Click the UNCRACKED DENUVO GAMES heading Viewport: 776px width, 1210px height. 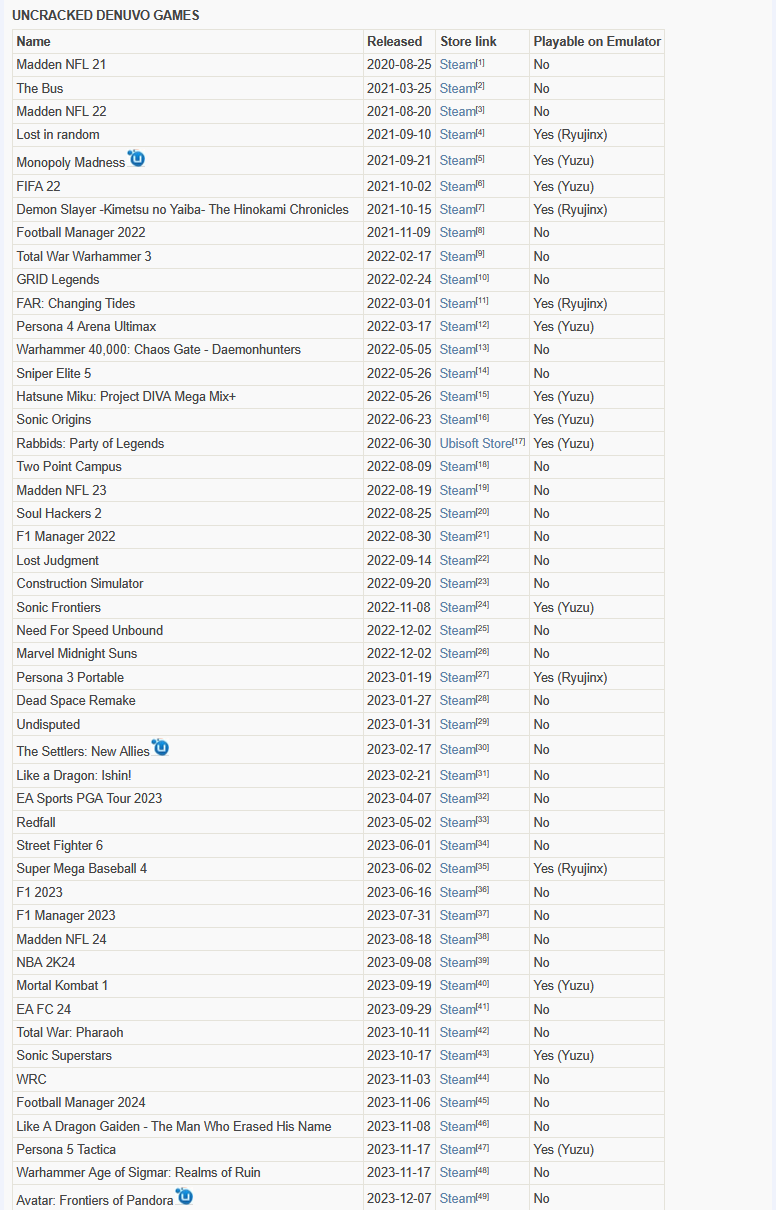click(105, 16)
